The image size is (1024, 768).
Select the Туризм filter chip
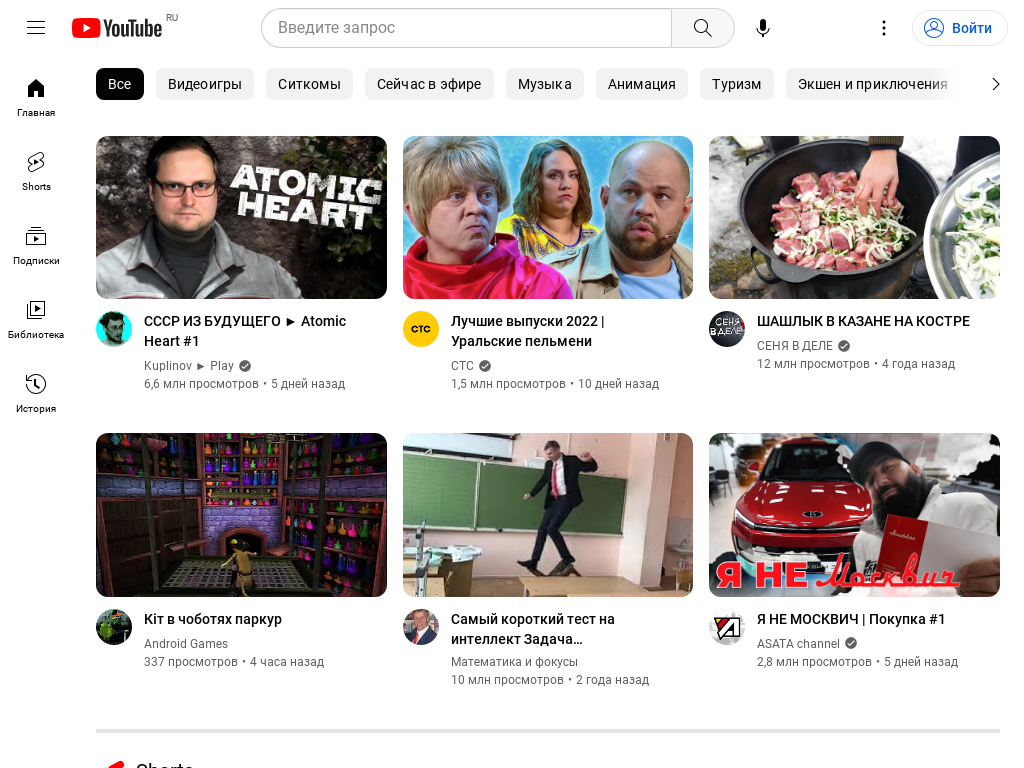click(x=736, y=84)
